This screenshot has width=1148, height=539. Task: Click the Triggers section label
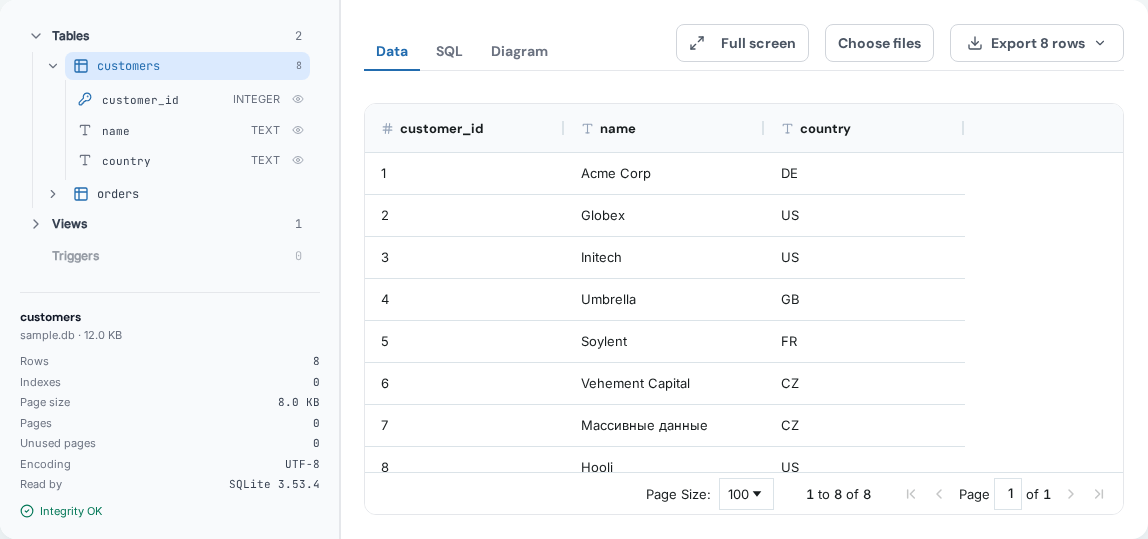point(75,256)
